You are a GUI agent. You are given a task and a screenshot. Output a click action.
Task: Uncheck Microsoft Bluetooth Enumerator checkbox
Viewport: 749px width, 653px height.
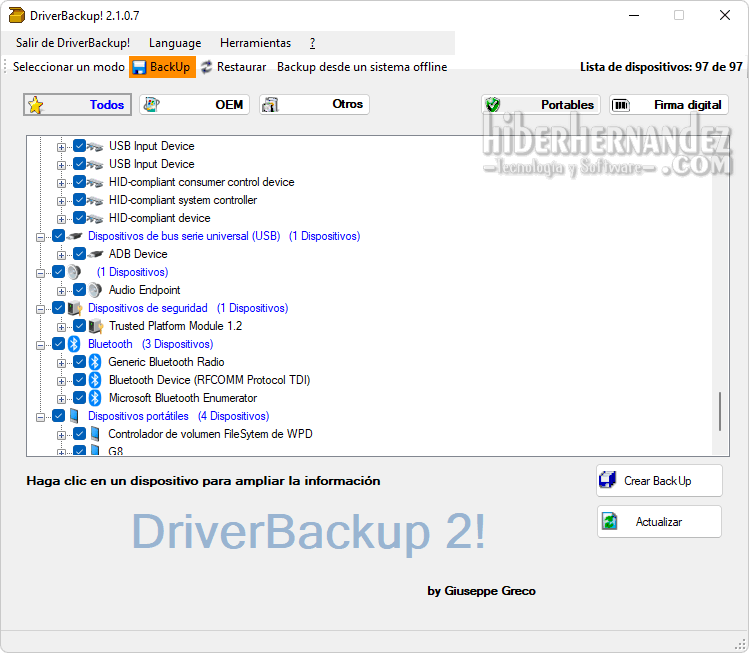pyautogui.click(x=79, y=398)
